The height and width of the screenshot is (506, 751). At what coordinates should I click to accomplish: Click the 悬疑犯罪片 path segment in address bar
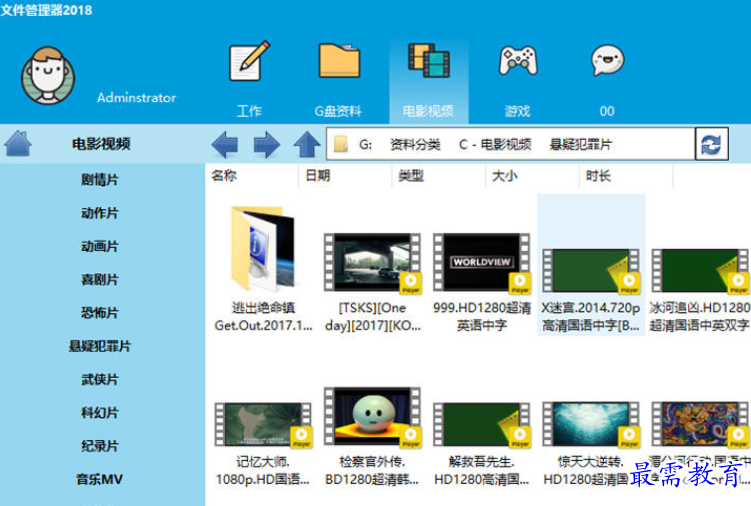tap(580, 144)
